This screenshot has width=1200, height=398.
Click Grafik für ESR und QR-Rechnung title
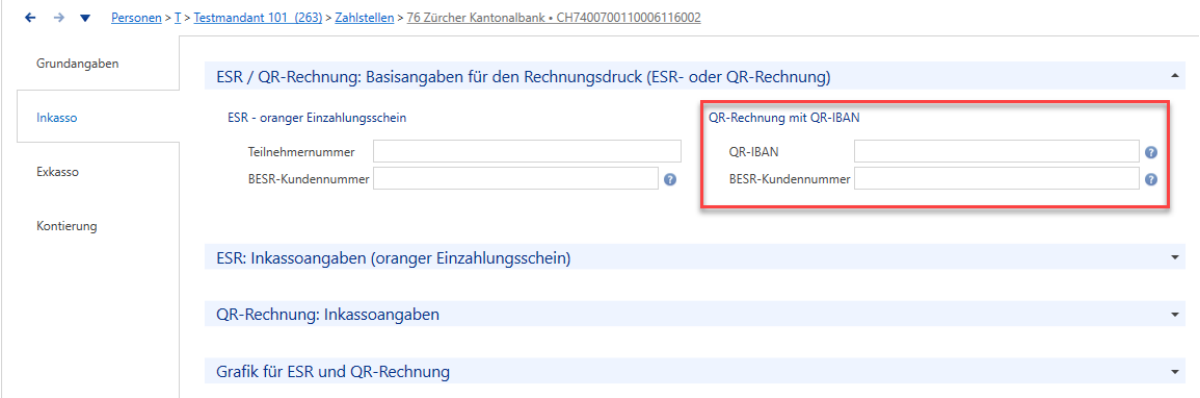(x=333, y=371)
